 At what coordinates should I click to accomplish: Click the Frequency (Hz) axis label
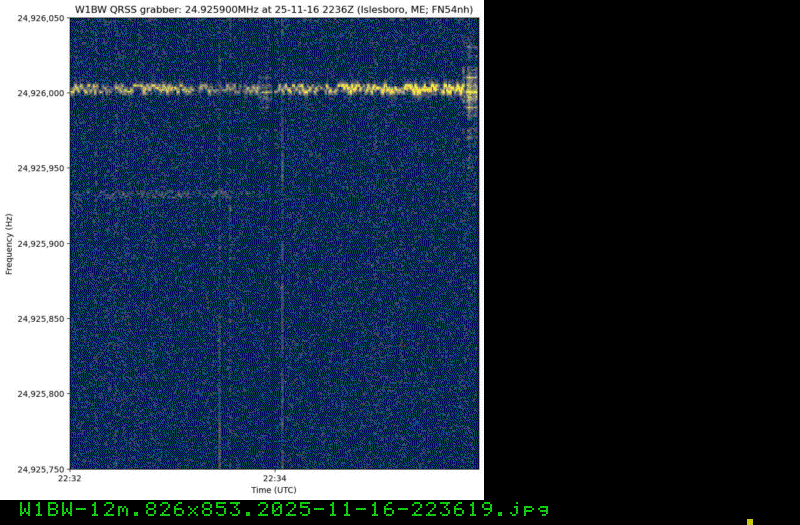point(9,243)
